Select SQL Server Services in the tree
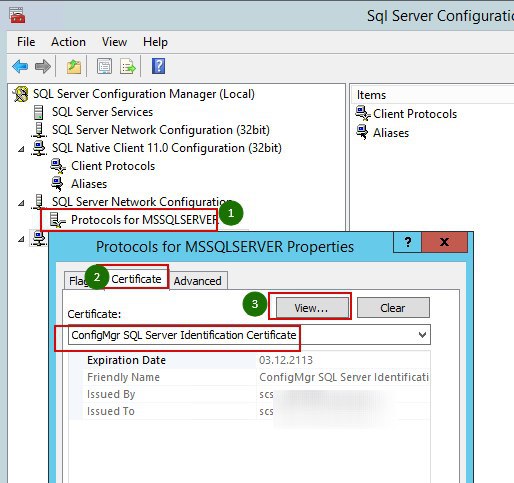514x483 pixels. tap(102, 112)
